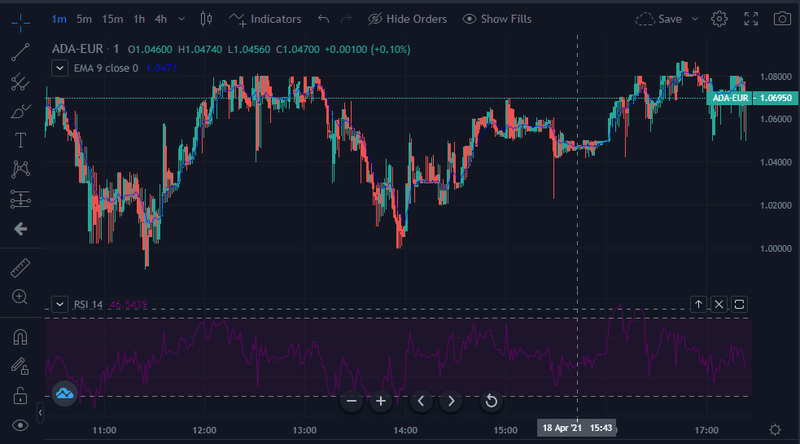Click the back arrow icon in sidebar
The width and height of the screenshot is (800, 444).
[20, 229]
